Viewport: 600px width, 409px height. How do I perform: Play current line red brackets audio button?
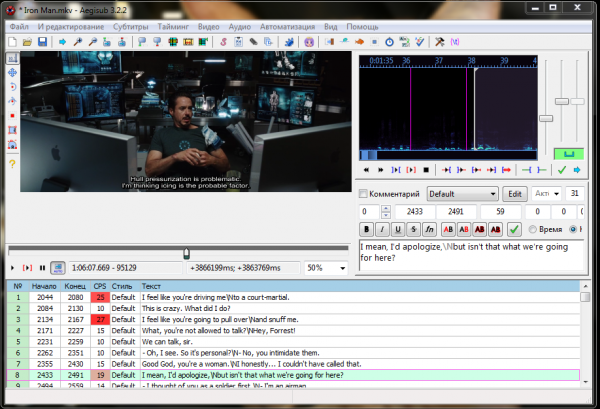pos(411,170)
